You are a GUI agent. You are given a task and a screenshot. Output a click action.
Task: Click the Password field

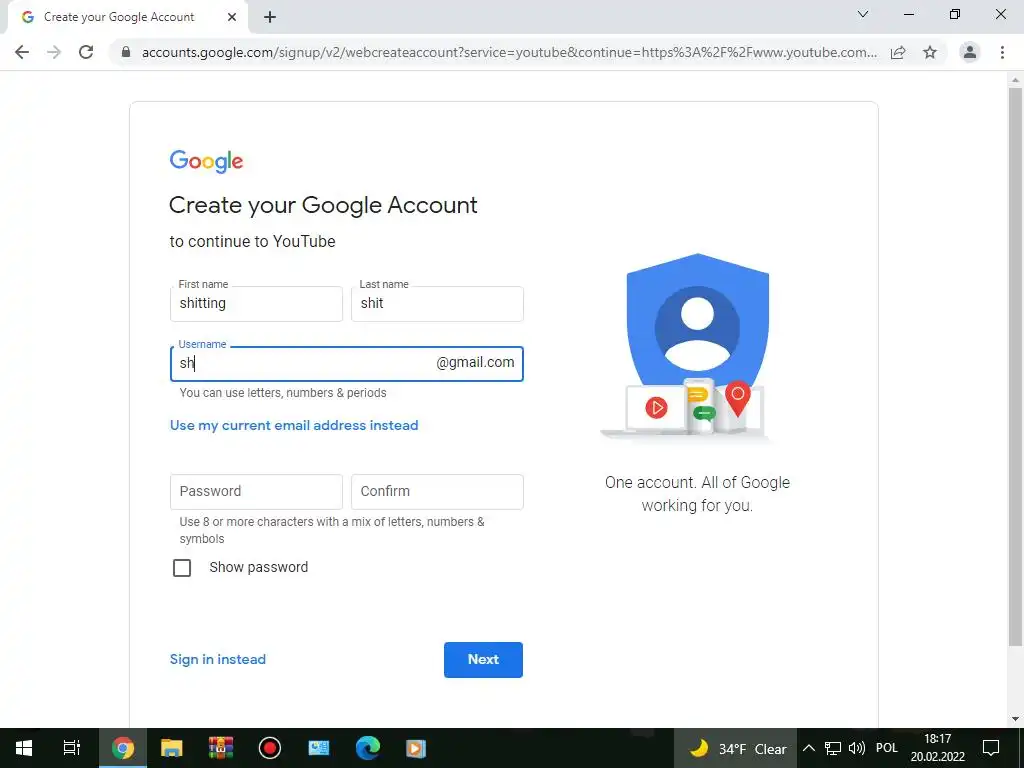[256, 492]
